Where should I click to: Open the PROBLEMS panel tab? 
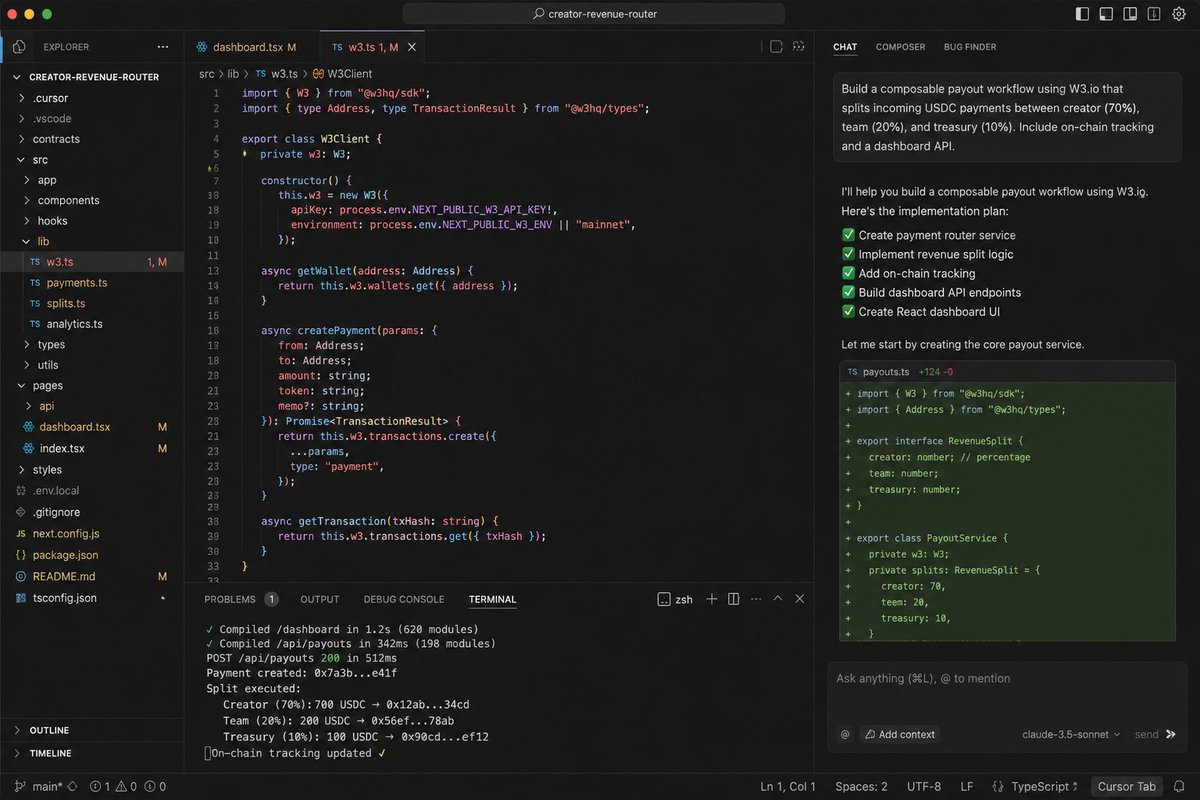tap(240, 599)
